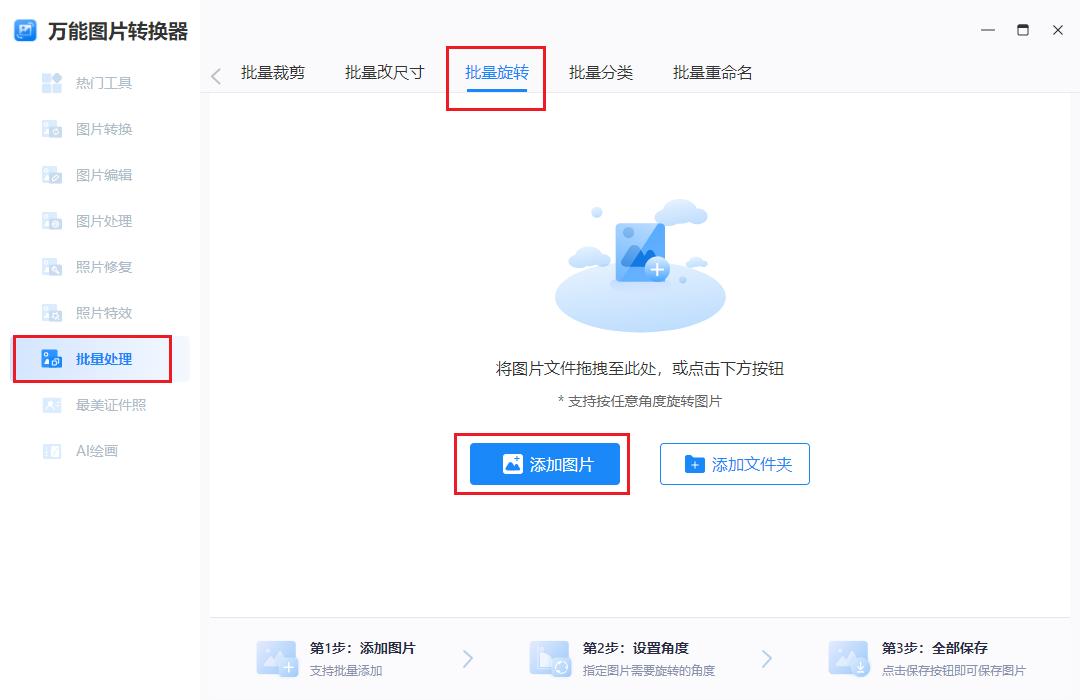Switch to the 批量重命名 tab

tap(713, 72)
